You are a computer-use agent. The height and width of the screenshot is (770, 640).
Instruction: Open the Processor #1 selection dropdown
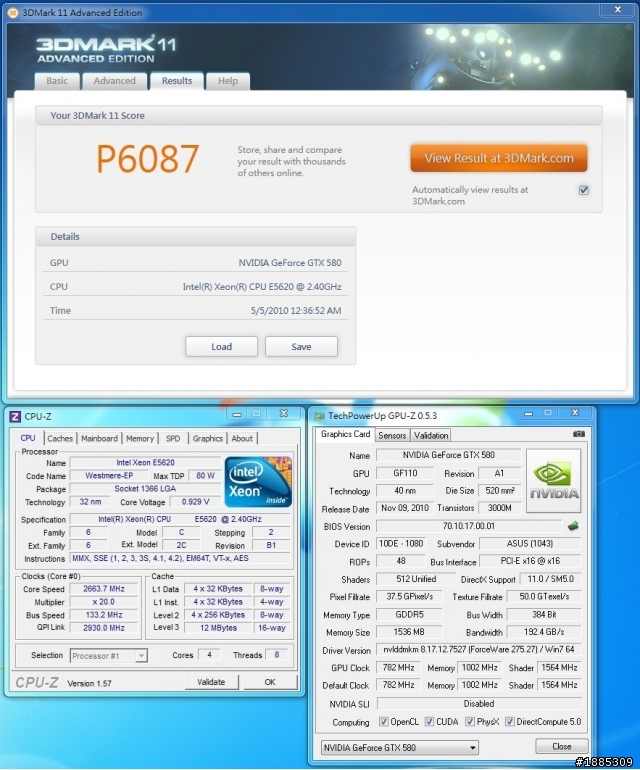point(109,656)
